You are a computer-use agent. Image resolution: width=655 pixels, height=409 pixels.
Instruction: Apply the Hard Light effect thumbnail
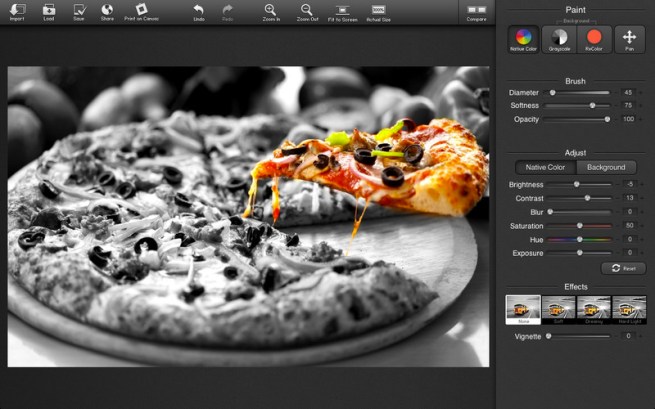pyautogui.click(x=629, y=310)
